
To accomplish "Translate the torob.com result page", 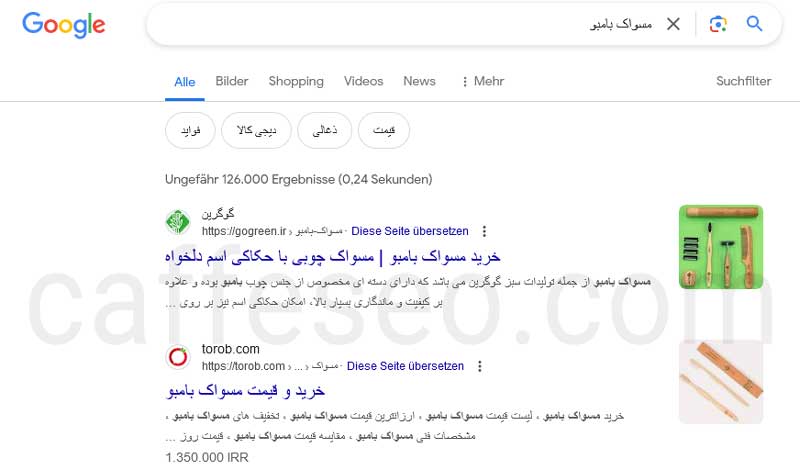I will (405, 366).
